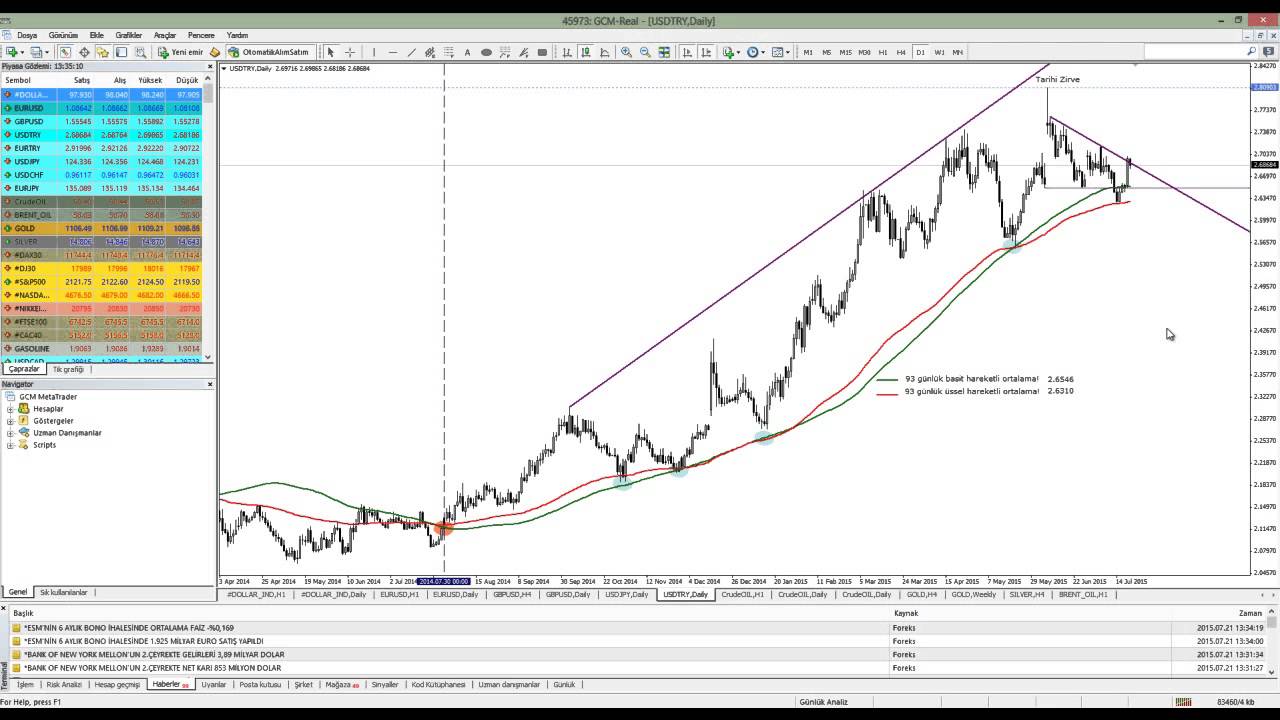Screen dimensions: 1280x720
Task: Expand the Hesaplar tree node
Action: [10, 409]
